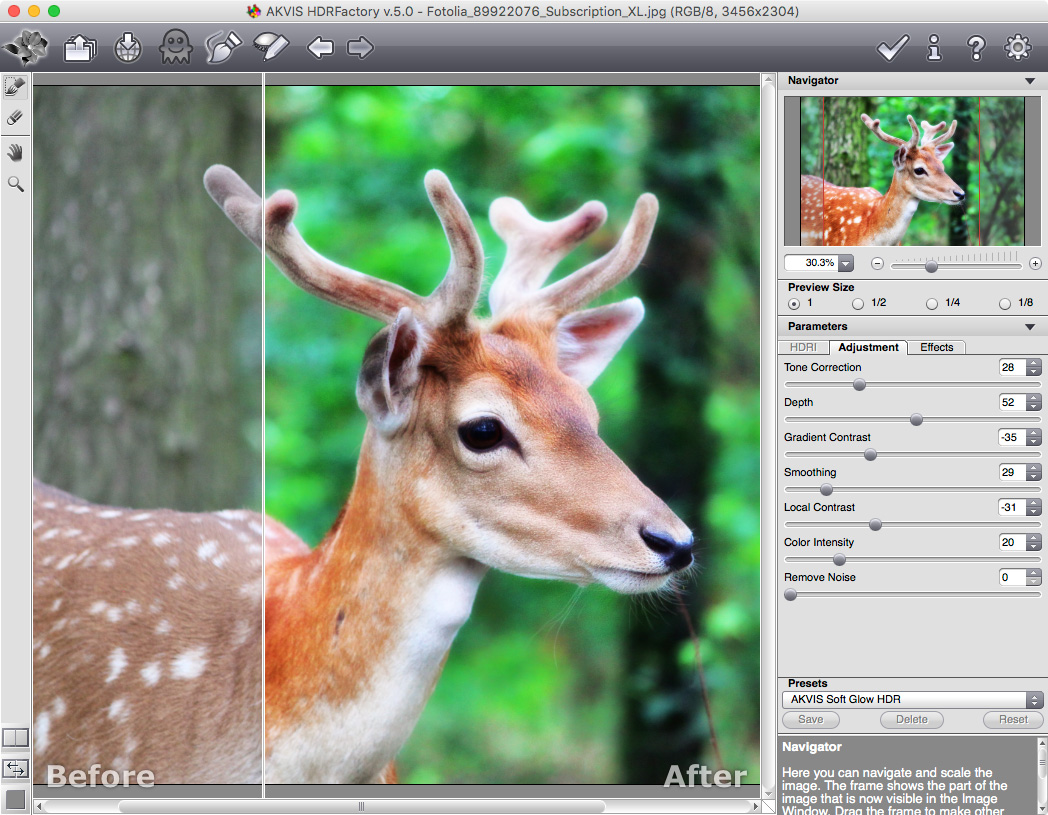Click the globe with down arrow icon
Screen dimensions: 1048x815
coord(128,47)
